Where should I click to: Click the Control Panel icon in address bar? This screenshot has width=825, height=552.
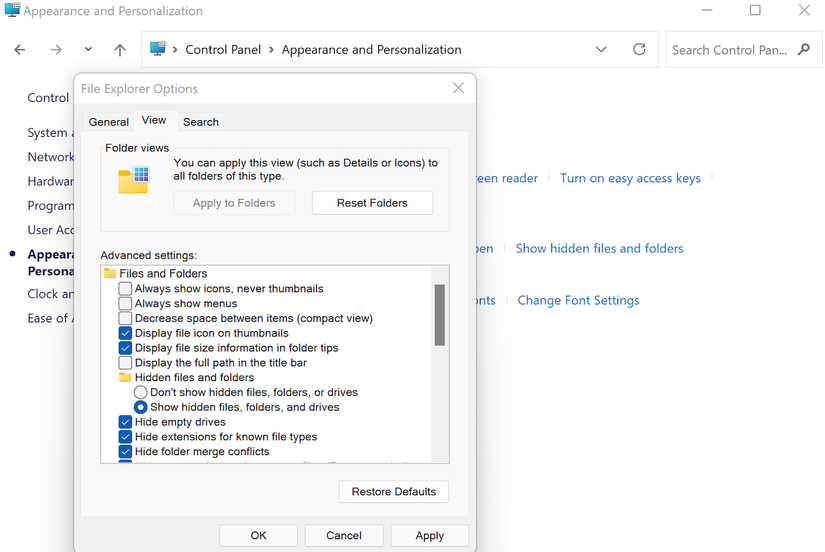click(x=158, y=49)
